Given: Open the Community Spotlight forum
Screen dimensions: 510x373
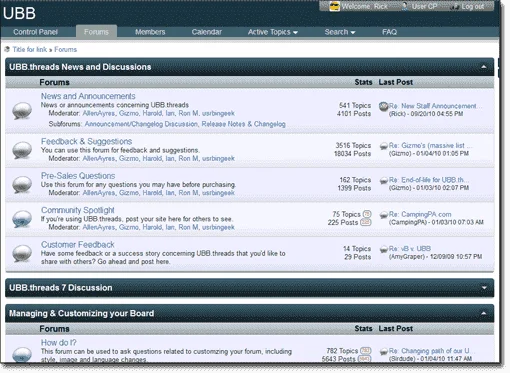Looking at the screenshot, I should coord(78,210).
